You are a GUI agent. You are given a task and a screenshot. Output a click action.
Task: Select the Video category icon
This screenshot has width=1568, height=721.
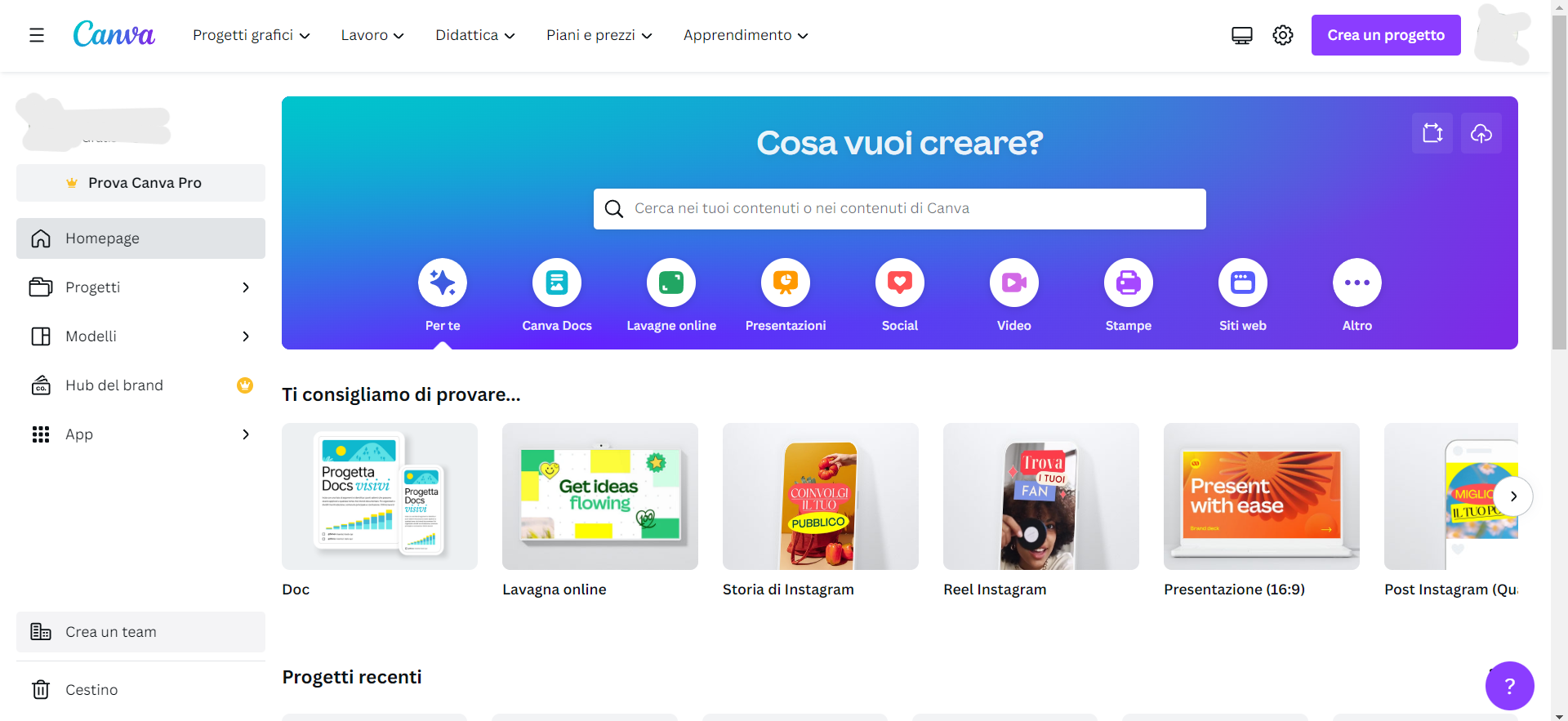pyautogui.click(x=1013, y=283)
